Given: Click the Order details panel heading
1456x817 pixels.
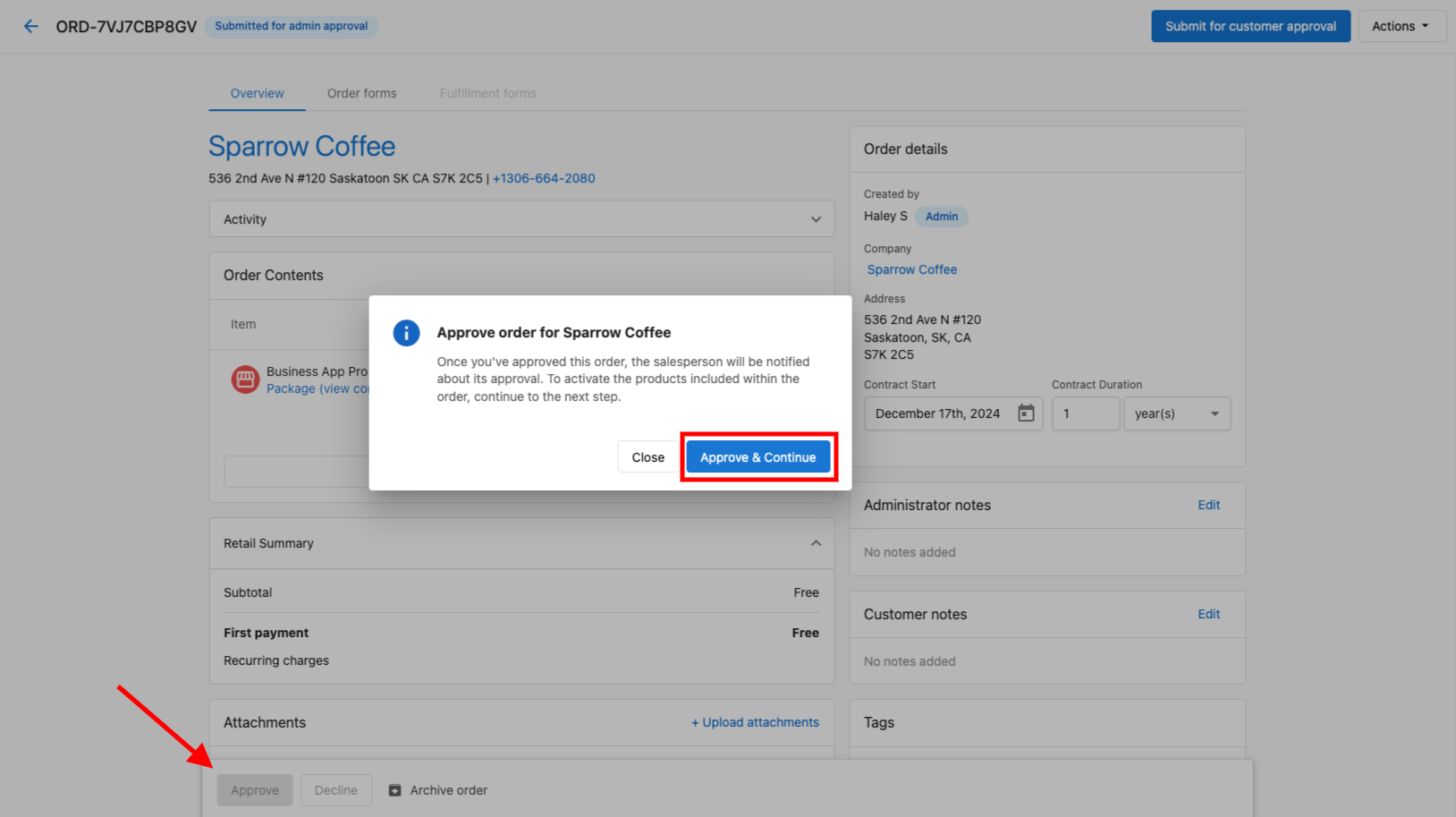Looking at the screenshot, I should click(905, 149).
